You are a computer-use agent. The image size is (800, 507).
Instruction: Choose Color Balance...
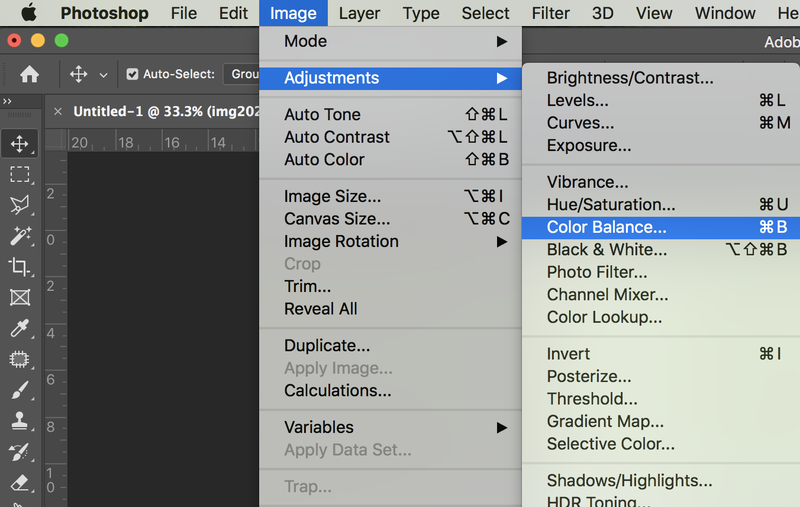pyautogui.click(x=661, y=227)
